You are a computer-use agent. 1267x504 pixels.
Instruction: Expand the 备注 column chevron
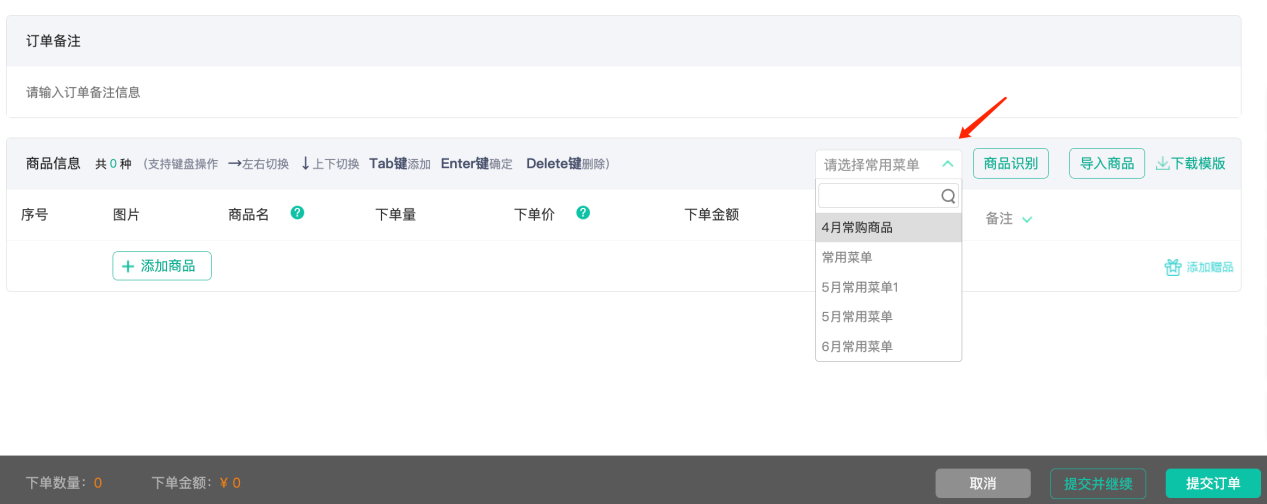click(x=1027, y=219)
